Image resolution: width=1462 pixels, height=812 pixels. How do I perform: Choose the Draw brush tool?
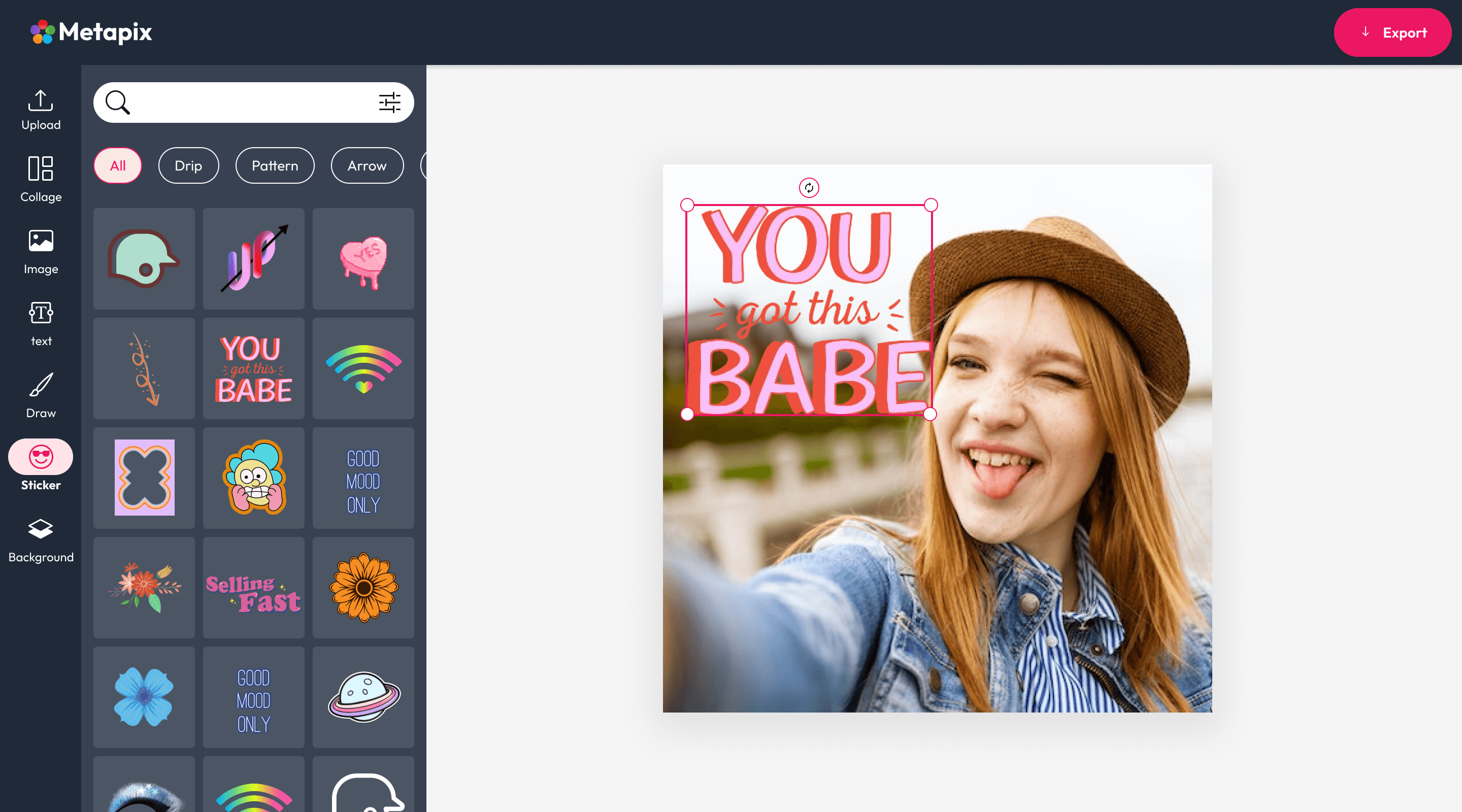[x=40, y=395]
